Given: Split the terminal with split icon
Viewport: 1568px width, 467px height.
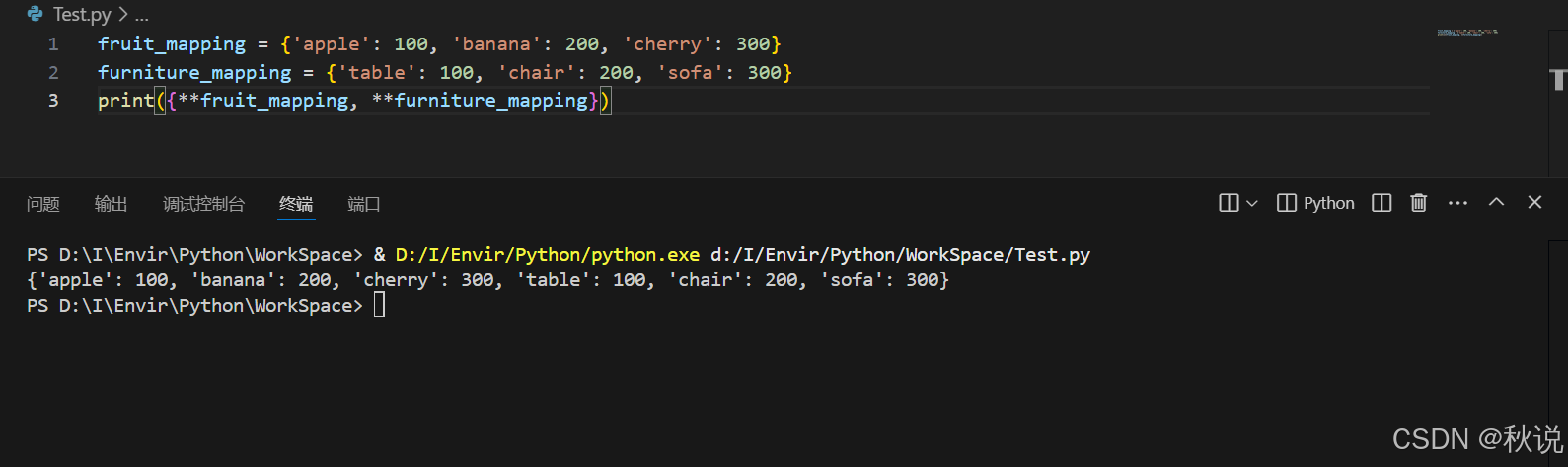Looking at the screenshot, I should (x=1381, y=202).
